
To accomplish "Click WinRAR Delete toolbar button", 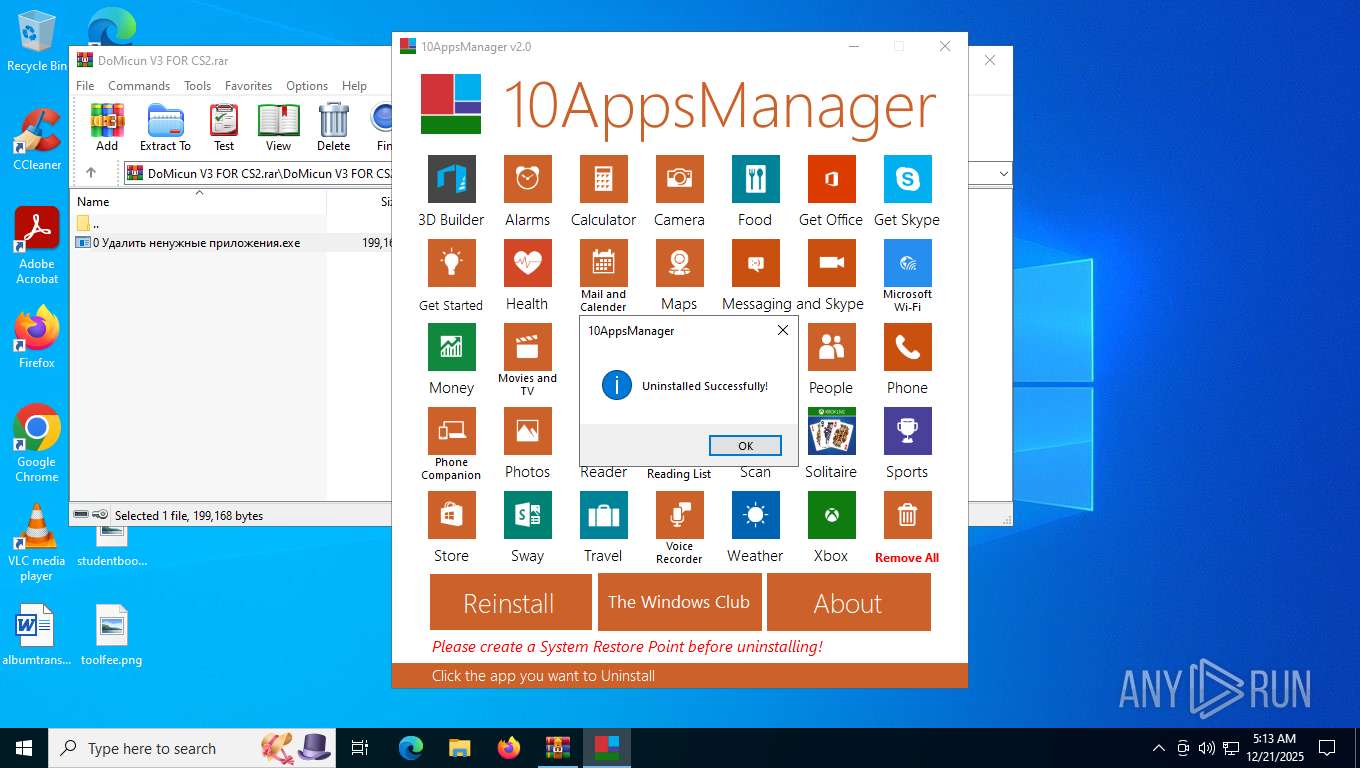I will (x=333, y=127).
